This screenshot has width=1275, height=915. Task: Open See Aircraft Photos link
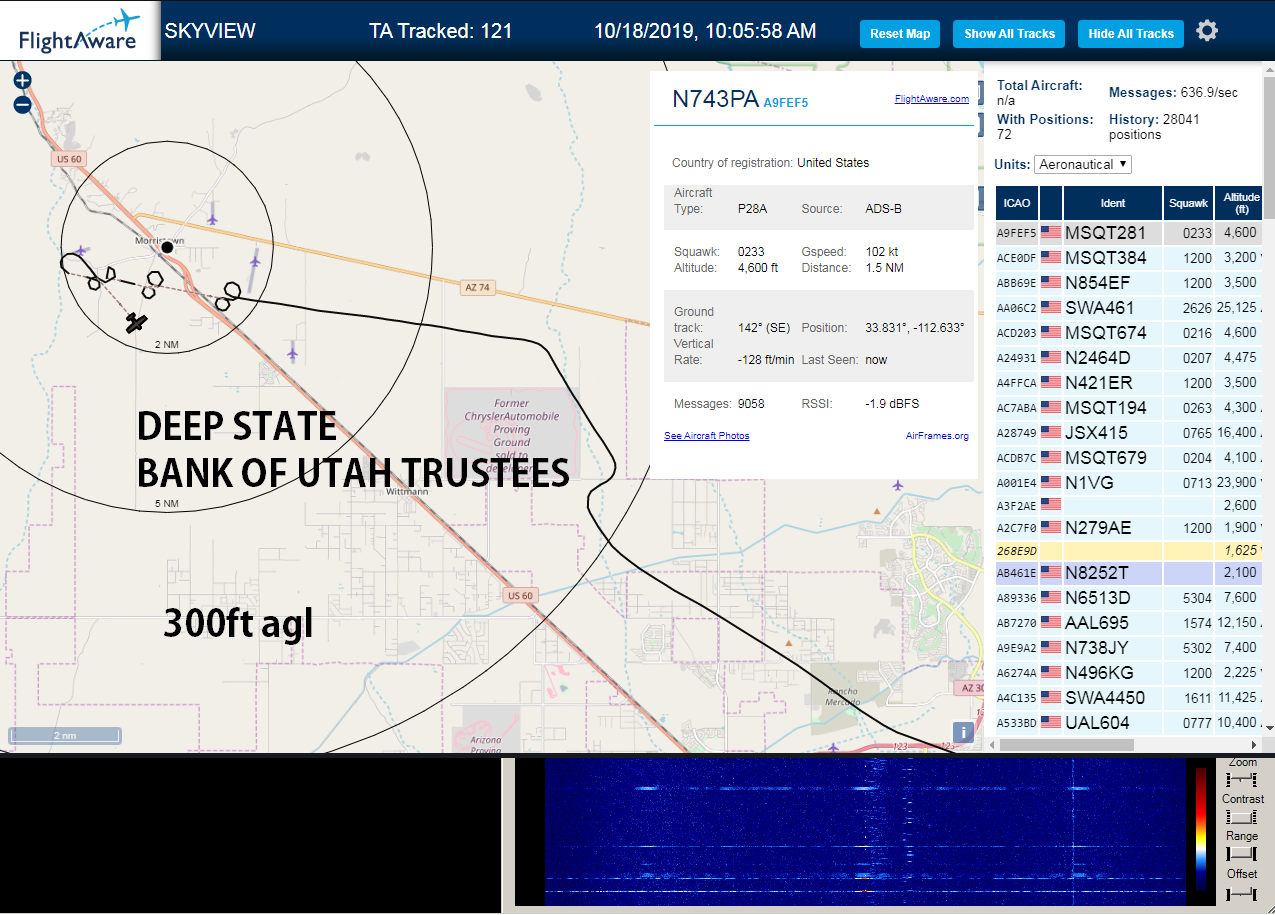point(706,435)
